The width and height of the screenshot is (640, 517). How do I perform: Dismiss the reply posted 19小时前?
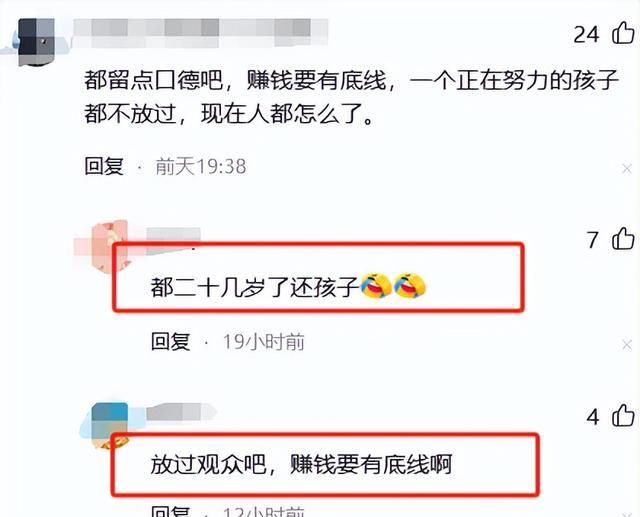point(627,345)
